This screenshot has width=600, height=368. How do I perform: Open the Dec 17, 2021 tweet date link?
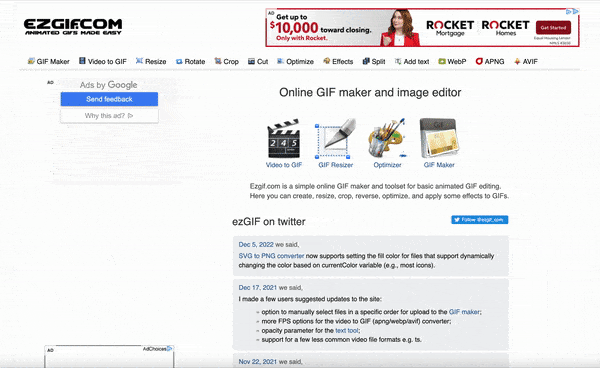[x=258, y=288]
